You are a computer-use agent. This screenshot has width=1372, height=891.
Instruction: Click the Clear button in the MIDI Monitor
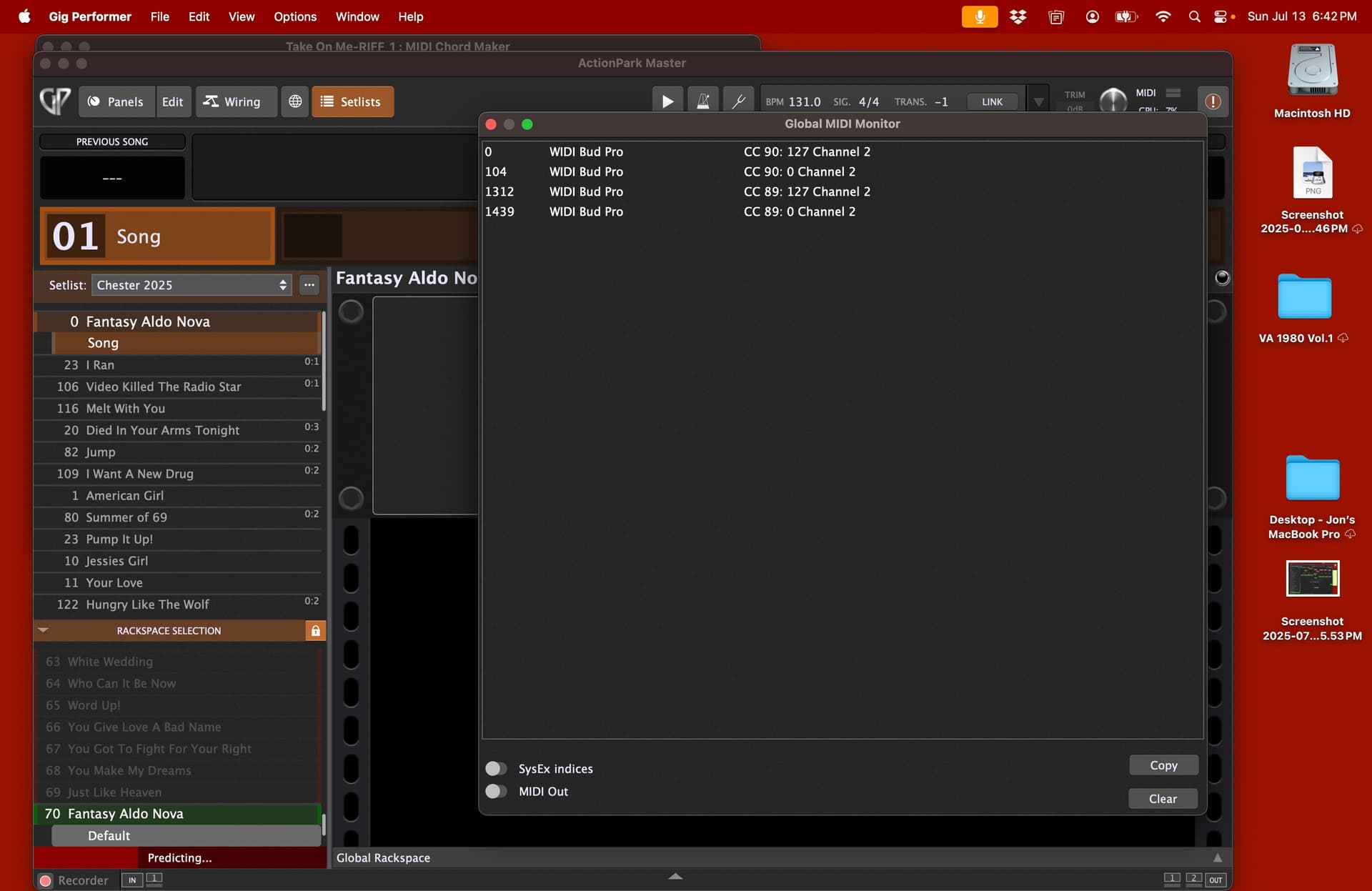point(1163,799)
